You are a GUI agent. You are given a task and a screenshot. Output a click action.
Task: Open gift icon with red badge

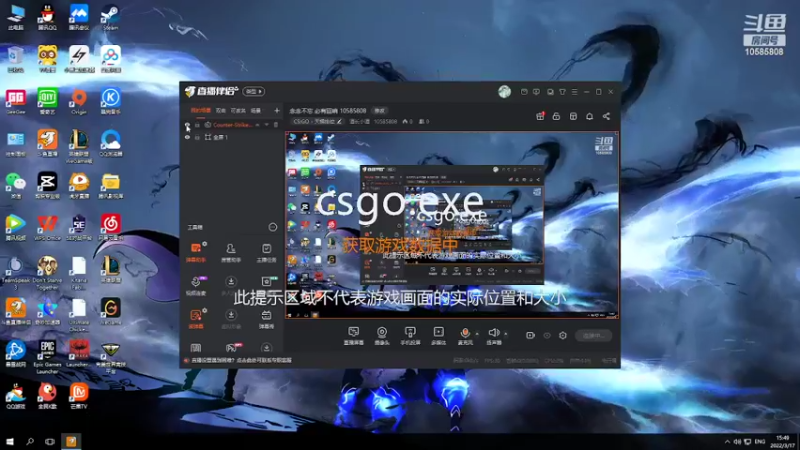(540, 116)
